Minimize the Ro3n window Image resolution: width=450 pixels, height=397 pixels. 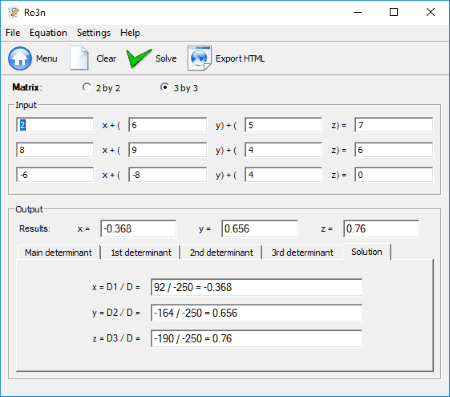coord(358,12)
